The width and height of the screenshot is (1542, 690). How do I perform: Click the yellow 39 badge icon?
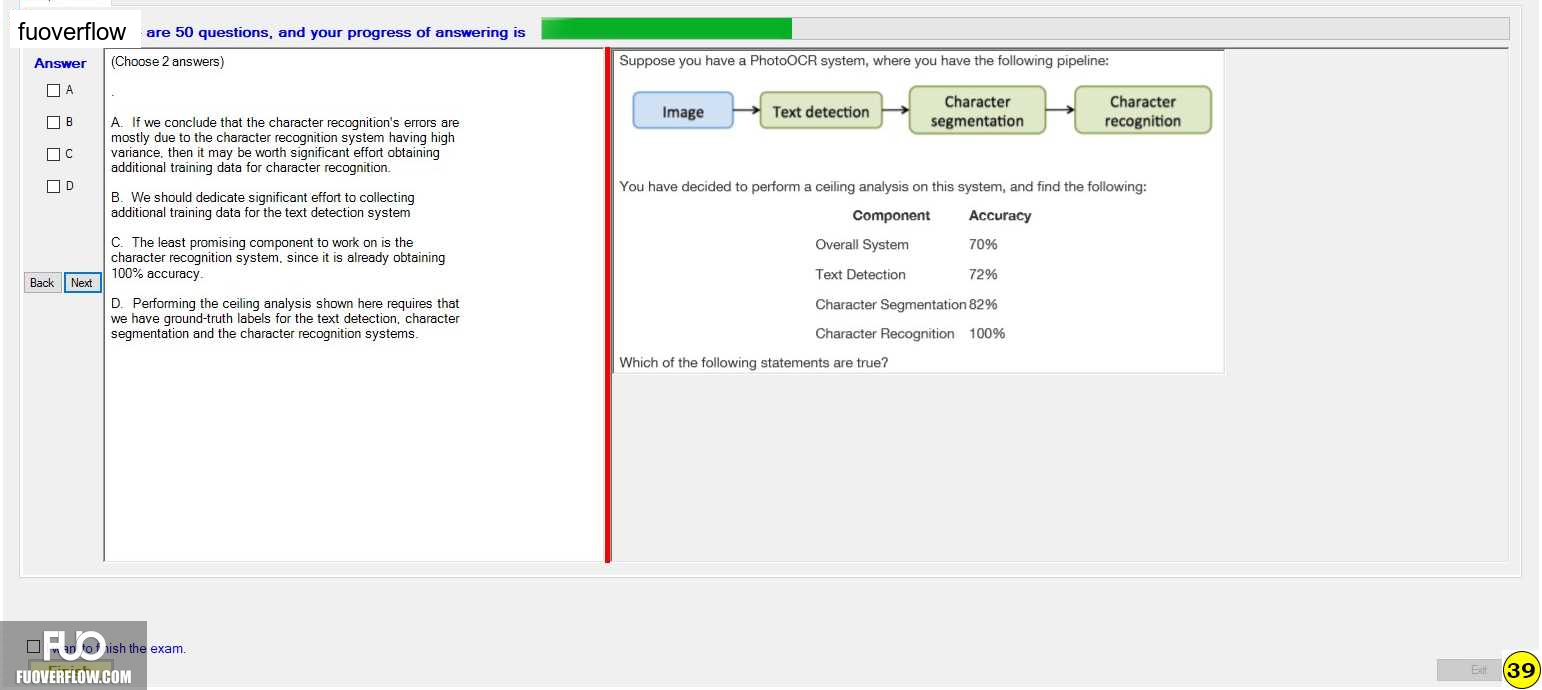click(x=1521, y=670)
